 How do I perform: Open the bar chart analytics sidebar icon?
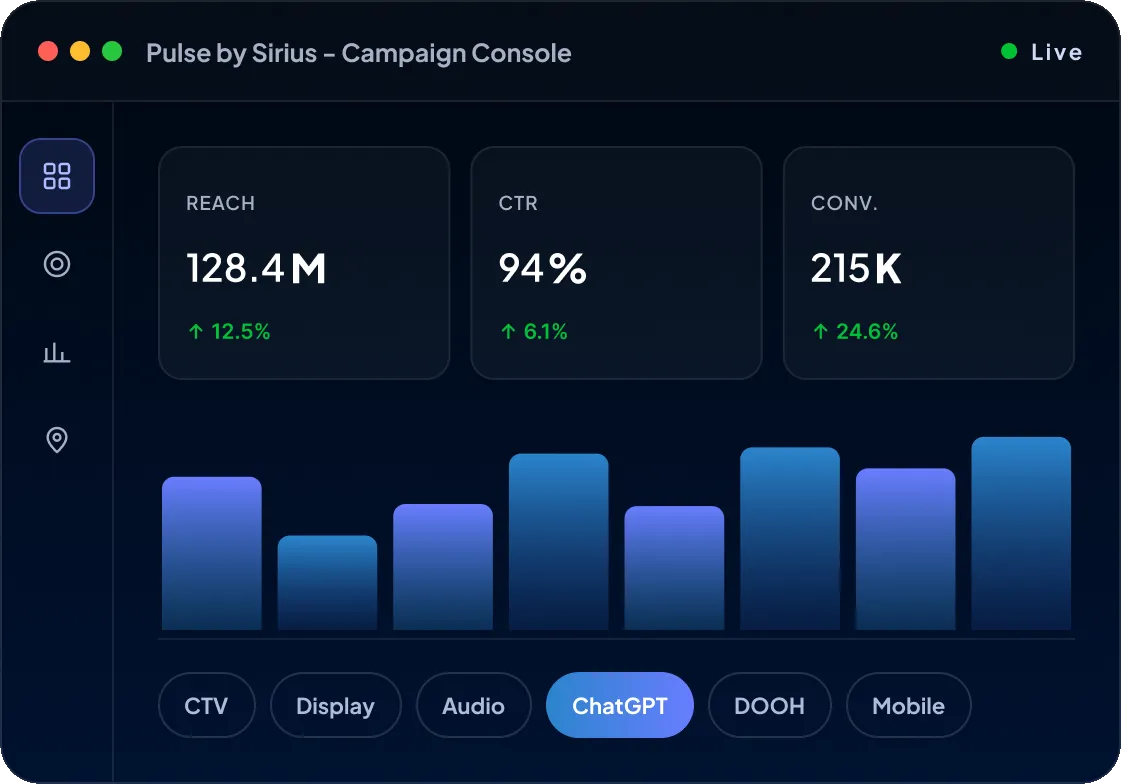coord(56,352)
